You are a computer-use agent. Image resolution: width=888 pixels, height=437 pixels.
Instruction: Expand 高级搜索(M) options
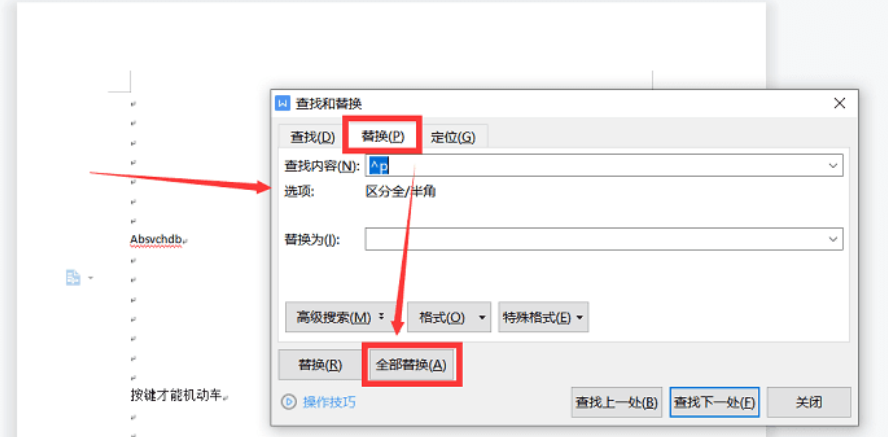tap(341, 318)
